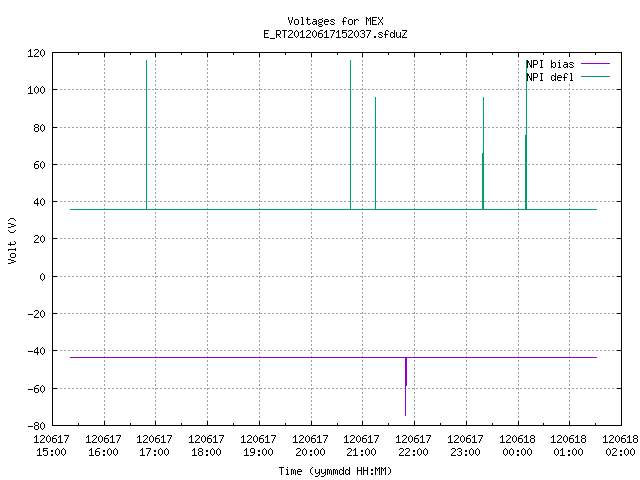Click the green defl spike just before 17:00

[147, 135]
